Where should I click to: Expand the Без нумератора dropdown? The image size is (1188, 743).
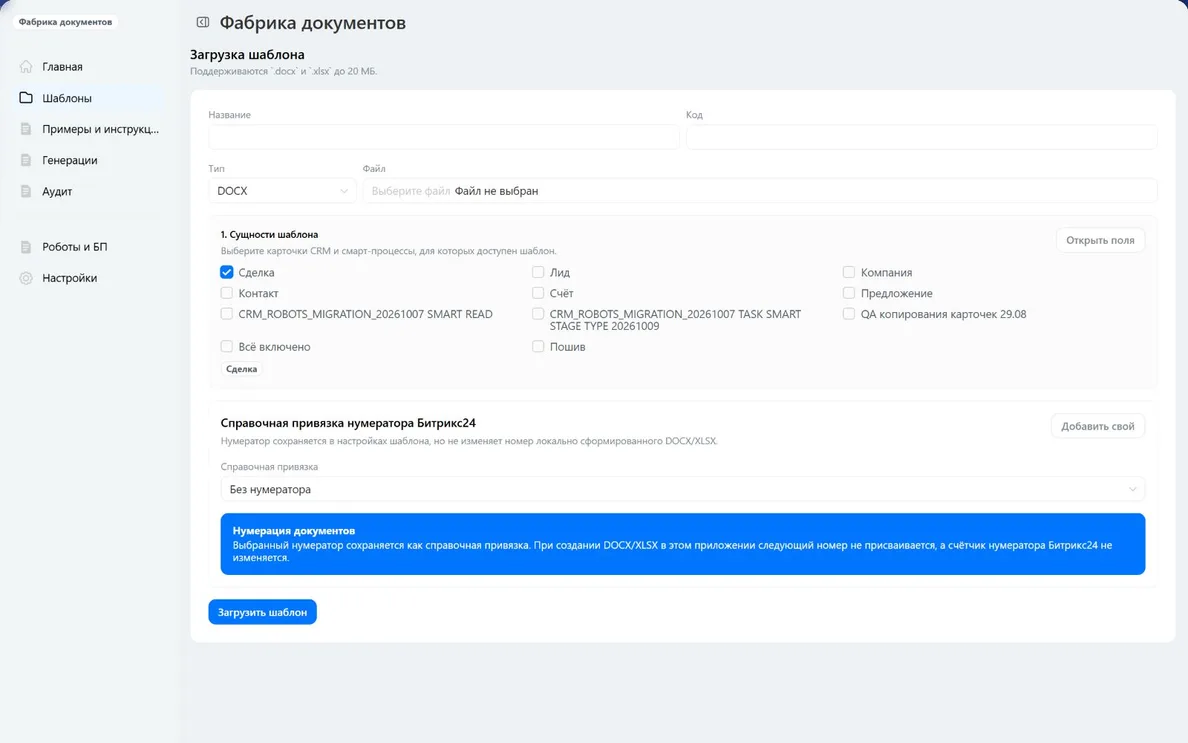[683, 489]
